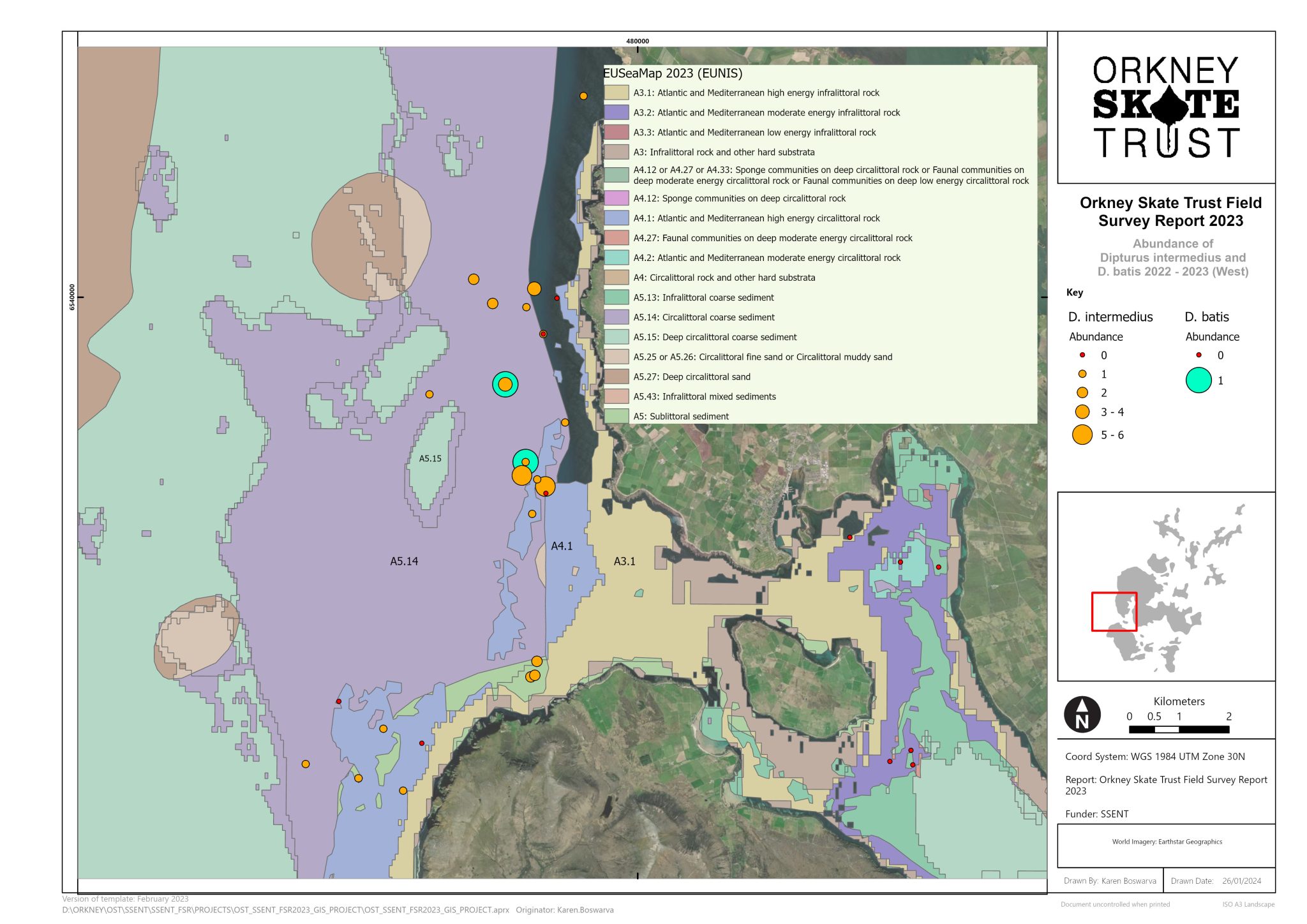Click the large turquoise D. batis marker on the map
The height and width of the screenshot is (924, 1307).
(x=504, y=384)
